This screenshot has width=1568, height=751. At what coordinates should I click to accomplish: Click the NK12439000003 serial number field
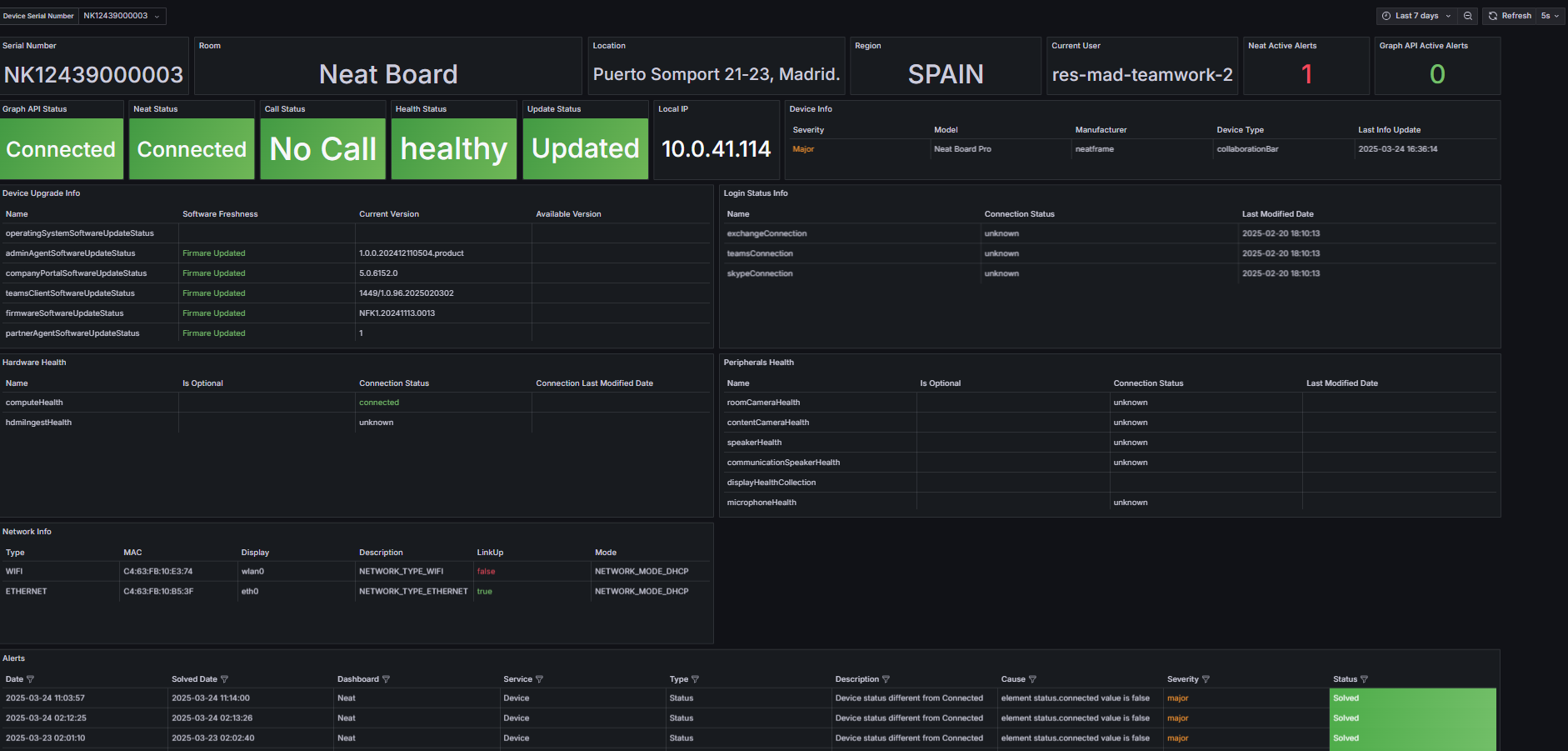(x=94, y=74)
